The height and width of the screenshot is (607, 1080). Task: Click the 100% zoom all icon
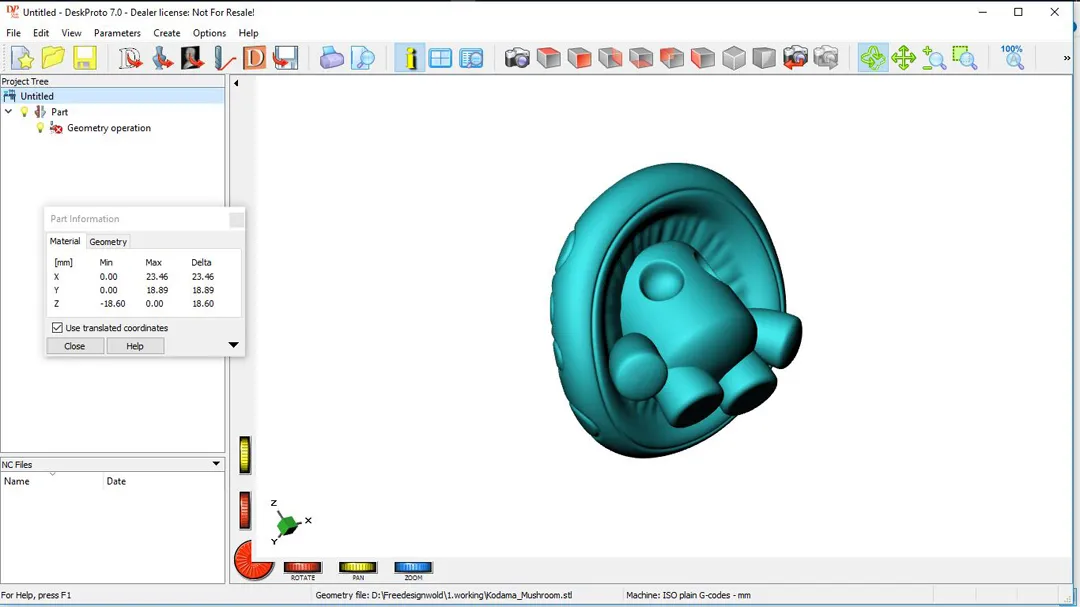tap(1012, 58)
